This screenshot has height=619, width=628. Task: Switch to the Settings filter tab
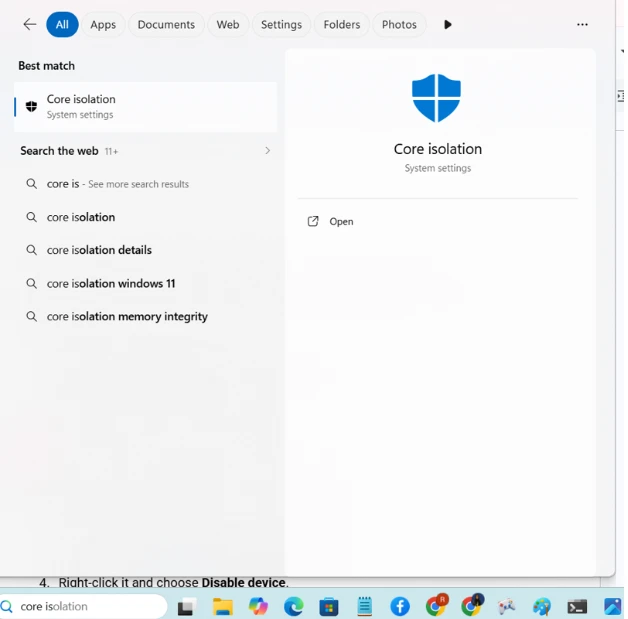pyautogui.click(x=281, y=24)
